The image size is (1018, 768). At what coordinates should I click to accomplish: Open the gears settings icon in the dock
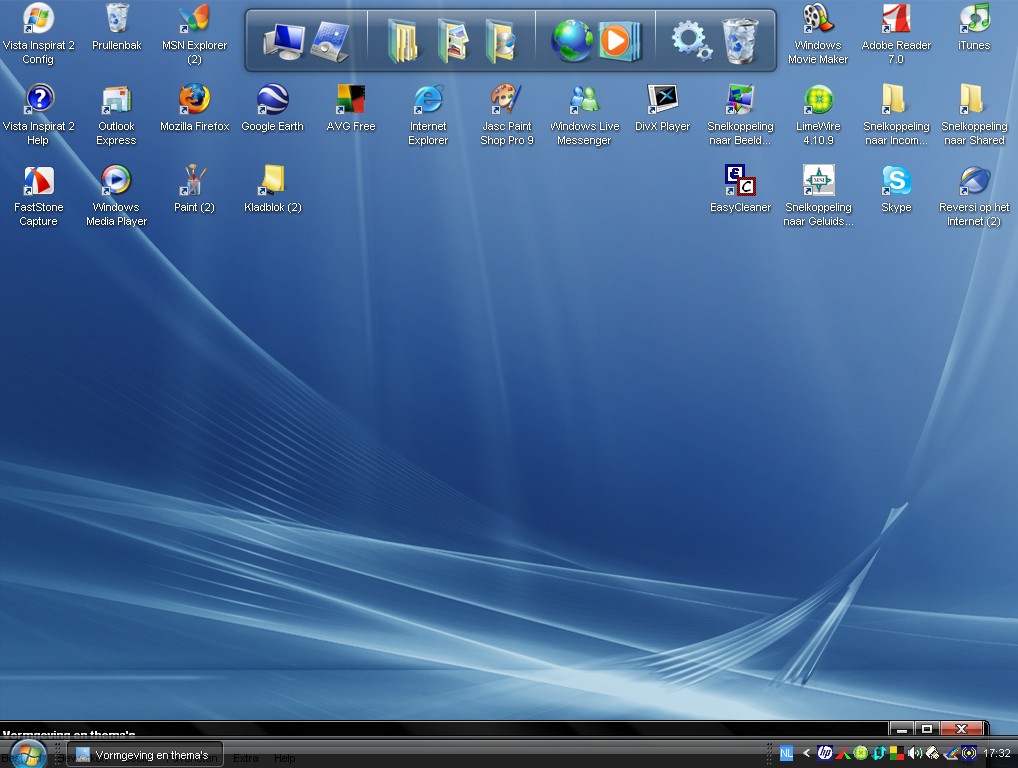(689, 41)
